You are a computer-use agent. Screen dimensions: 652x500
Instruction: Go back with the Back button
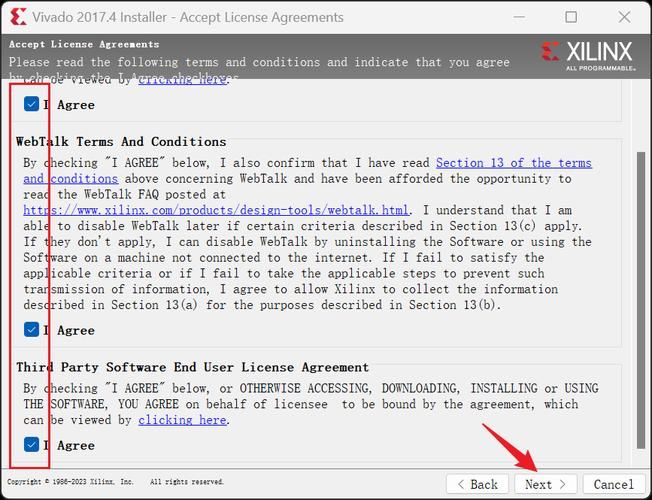(x=476, y=484)
